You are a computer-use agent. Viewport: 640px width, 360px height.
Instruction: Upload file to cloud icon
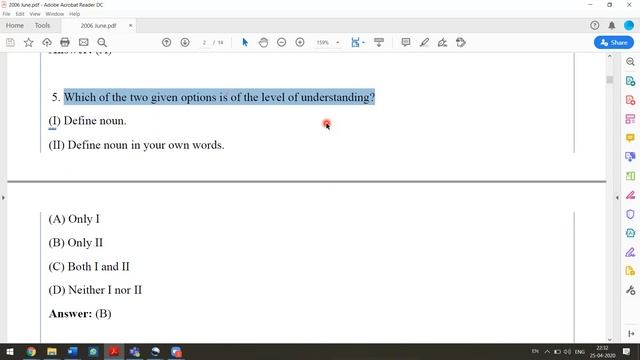(x=47, y=42)
